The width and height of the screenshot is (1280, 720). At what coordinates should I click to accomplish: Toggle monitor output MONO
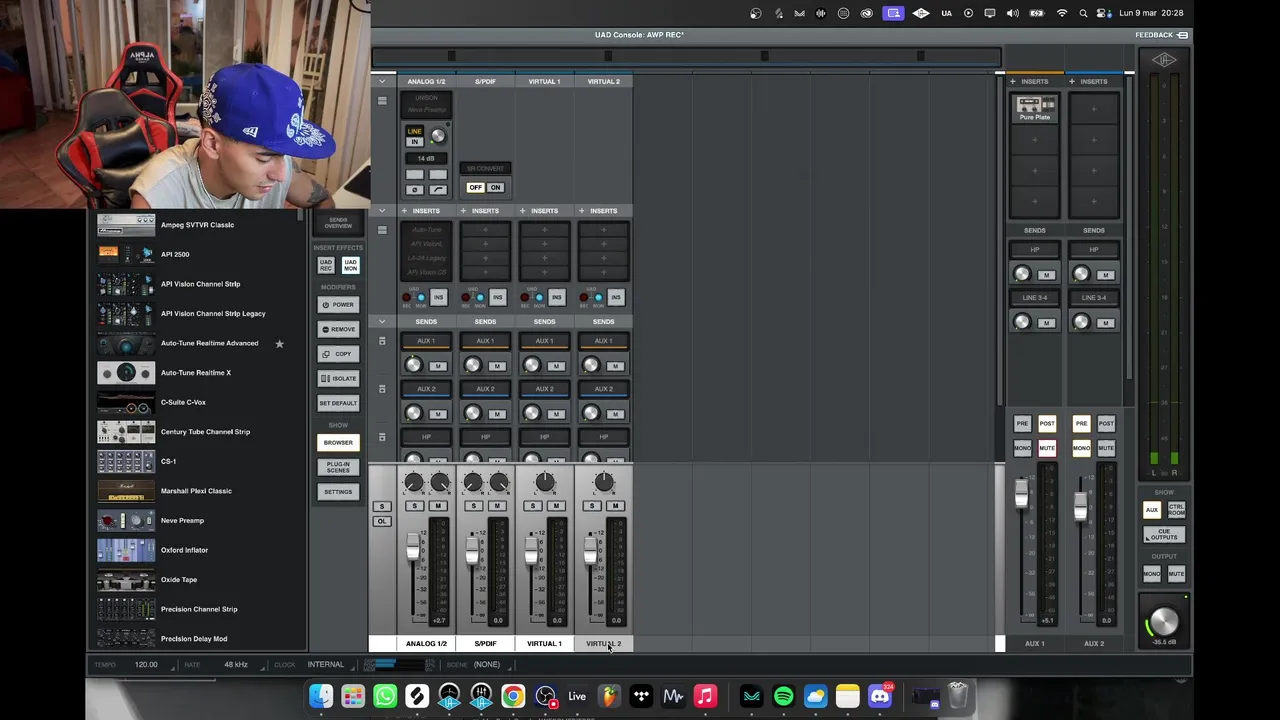pos(1152,574)
